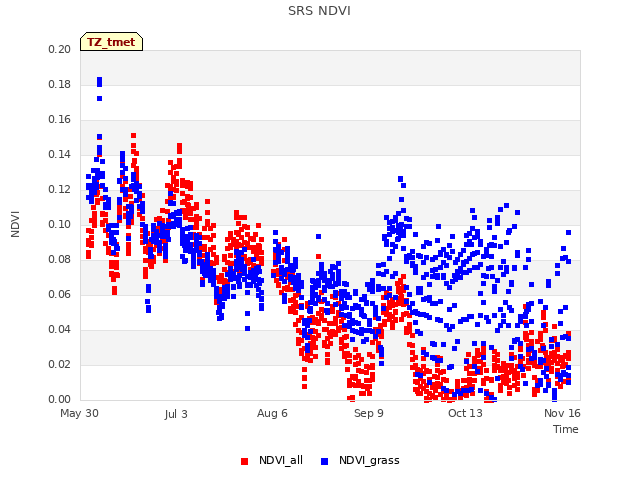Select the NDVI_all legend label

[280, 460]
